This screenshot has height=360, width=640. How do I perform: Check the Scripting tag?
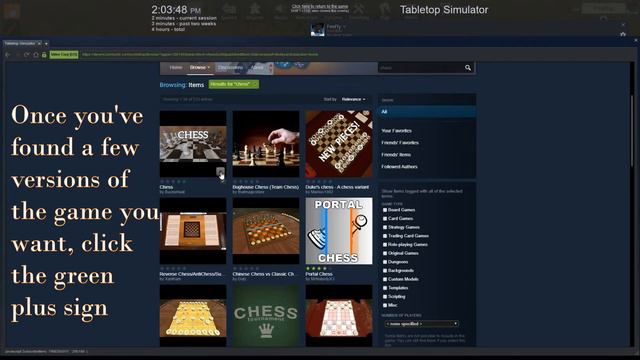coord(385,297)
